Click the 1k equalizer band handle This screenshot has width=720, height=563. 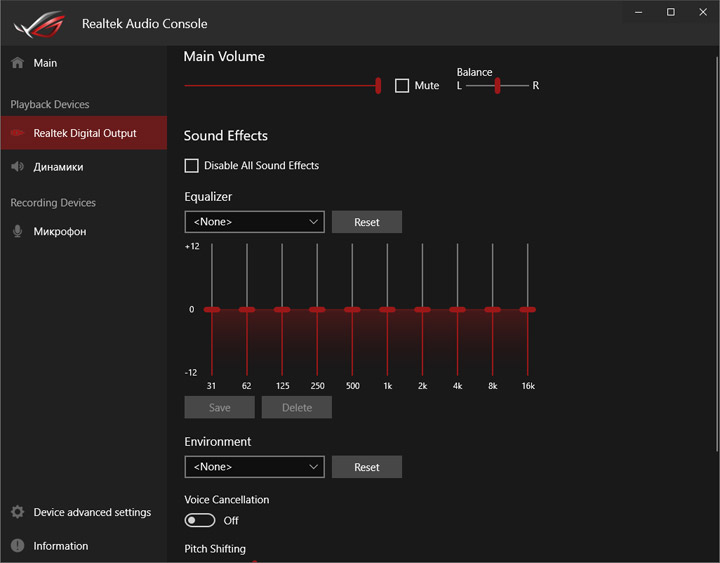[387, 310]
